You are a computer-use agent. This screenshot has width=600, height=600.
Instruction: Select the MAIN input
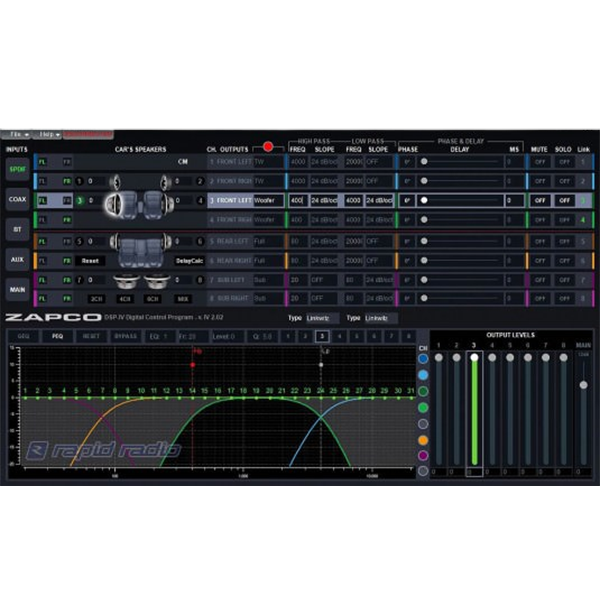click(x=17, y=289)
